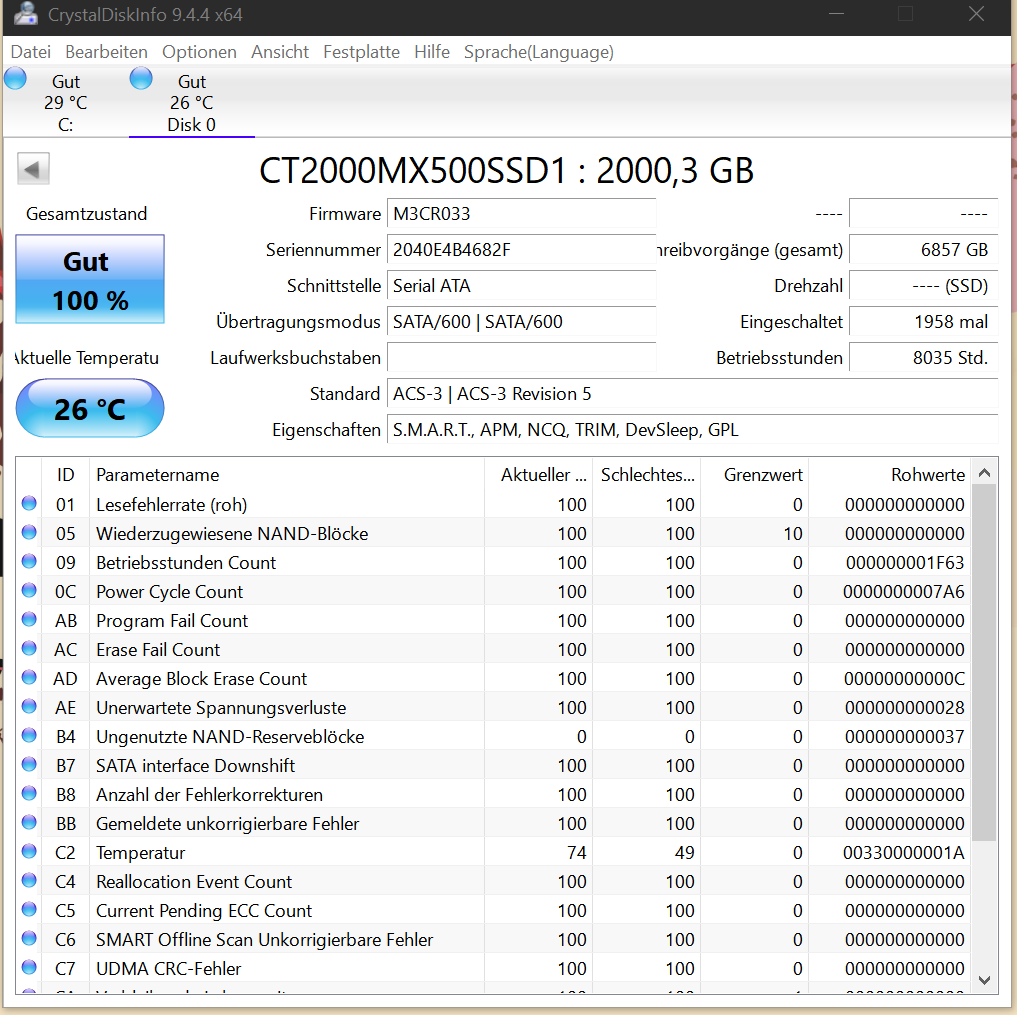This screenshot has width=1017, height=1015.
Task: Click status icon of Program Fail Count row
Action: coord(29,619)
